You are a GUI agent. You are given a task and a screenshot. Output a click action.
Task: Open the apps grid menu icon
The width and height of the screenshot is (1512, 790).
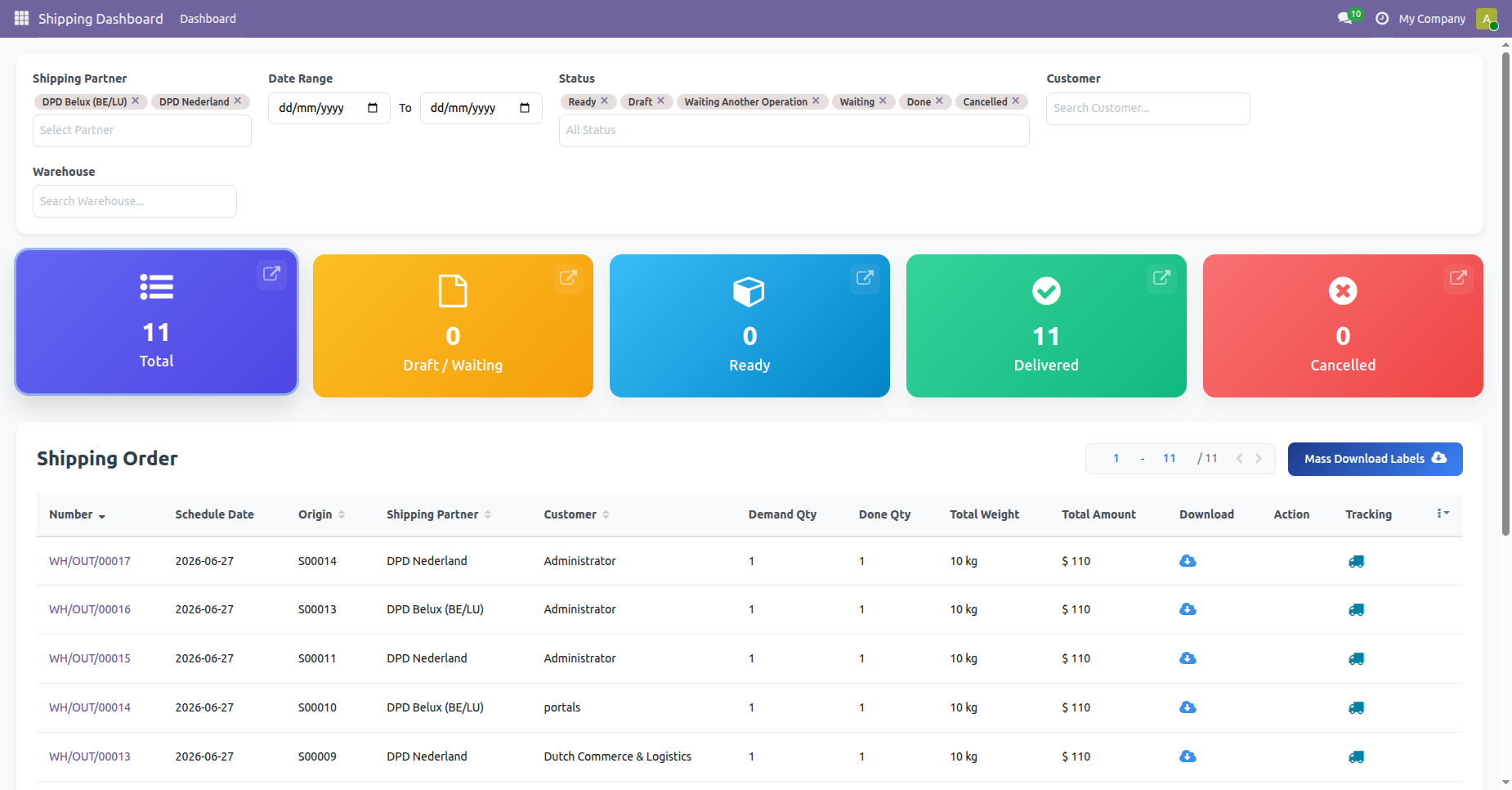point(21,18)
